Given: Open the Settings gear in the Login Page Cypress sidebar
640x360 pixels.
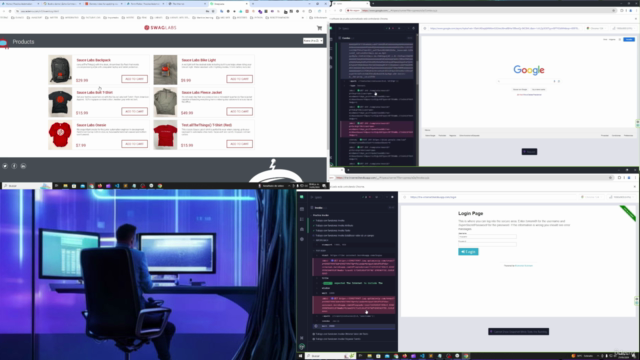Looking at the screenshot, I should [x=302, y=239].
